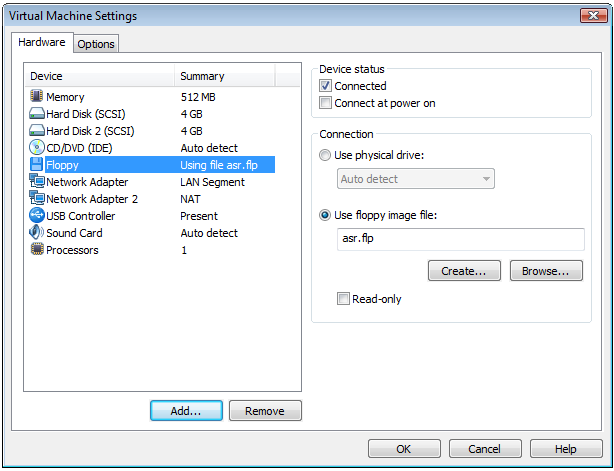Select Use physical drive radio button
Screen dimensions: 614x471
pyautogui.click(x=325, y=155)
